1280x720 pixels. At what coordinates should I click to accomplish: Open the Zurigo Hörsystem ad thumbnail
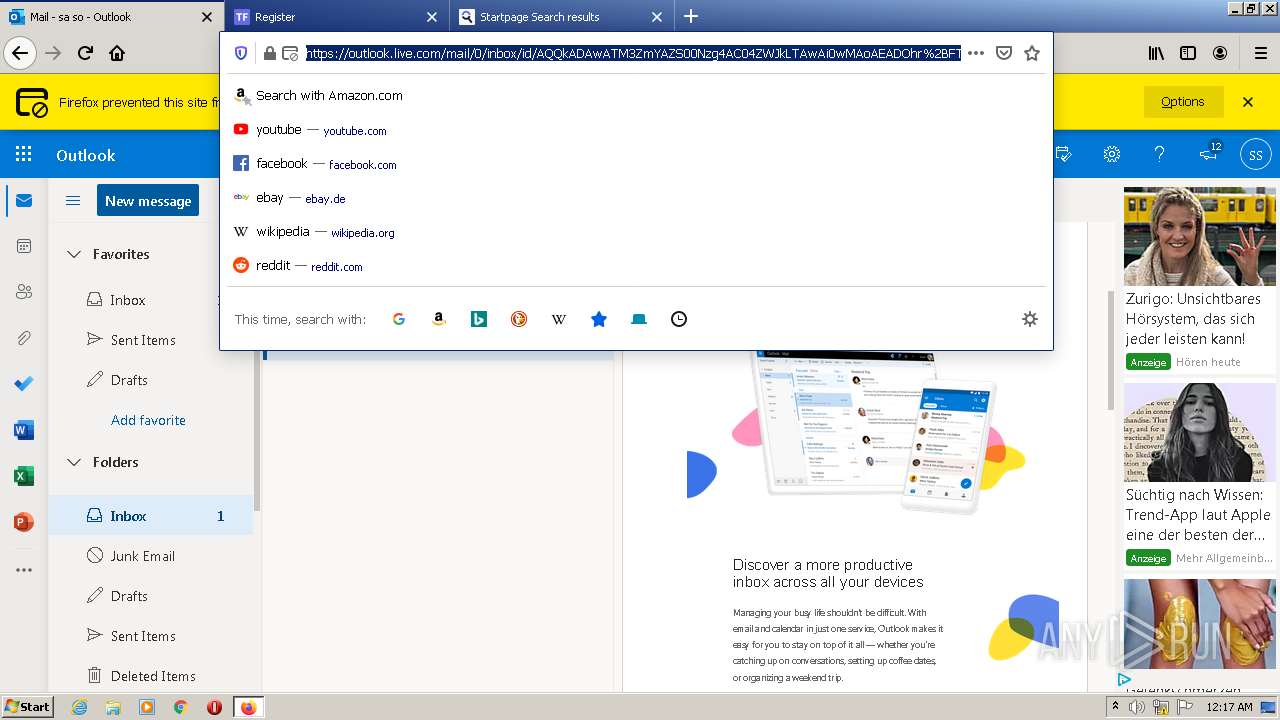(1200, 237)
